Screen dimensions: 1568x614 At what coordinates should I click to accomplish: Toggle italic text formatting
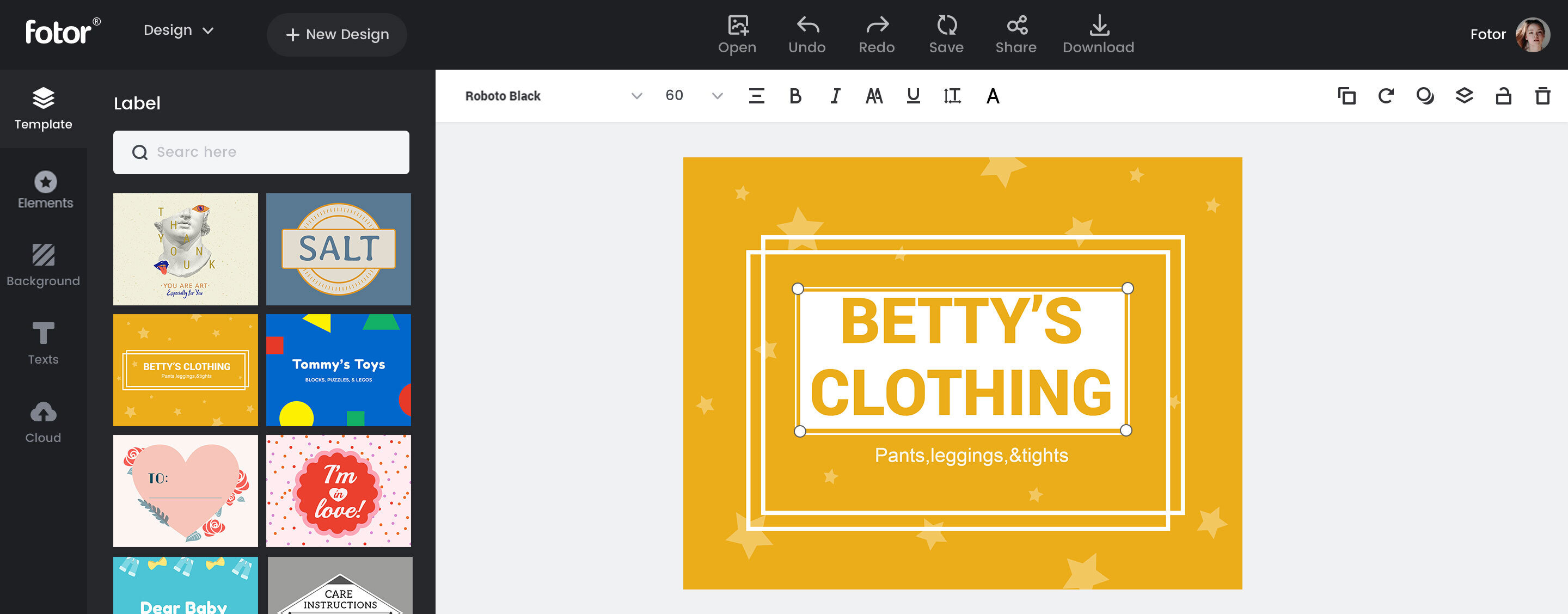click(x=835, y=96)
